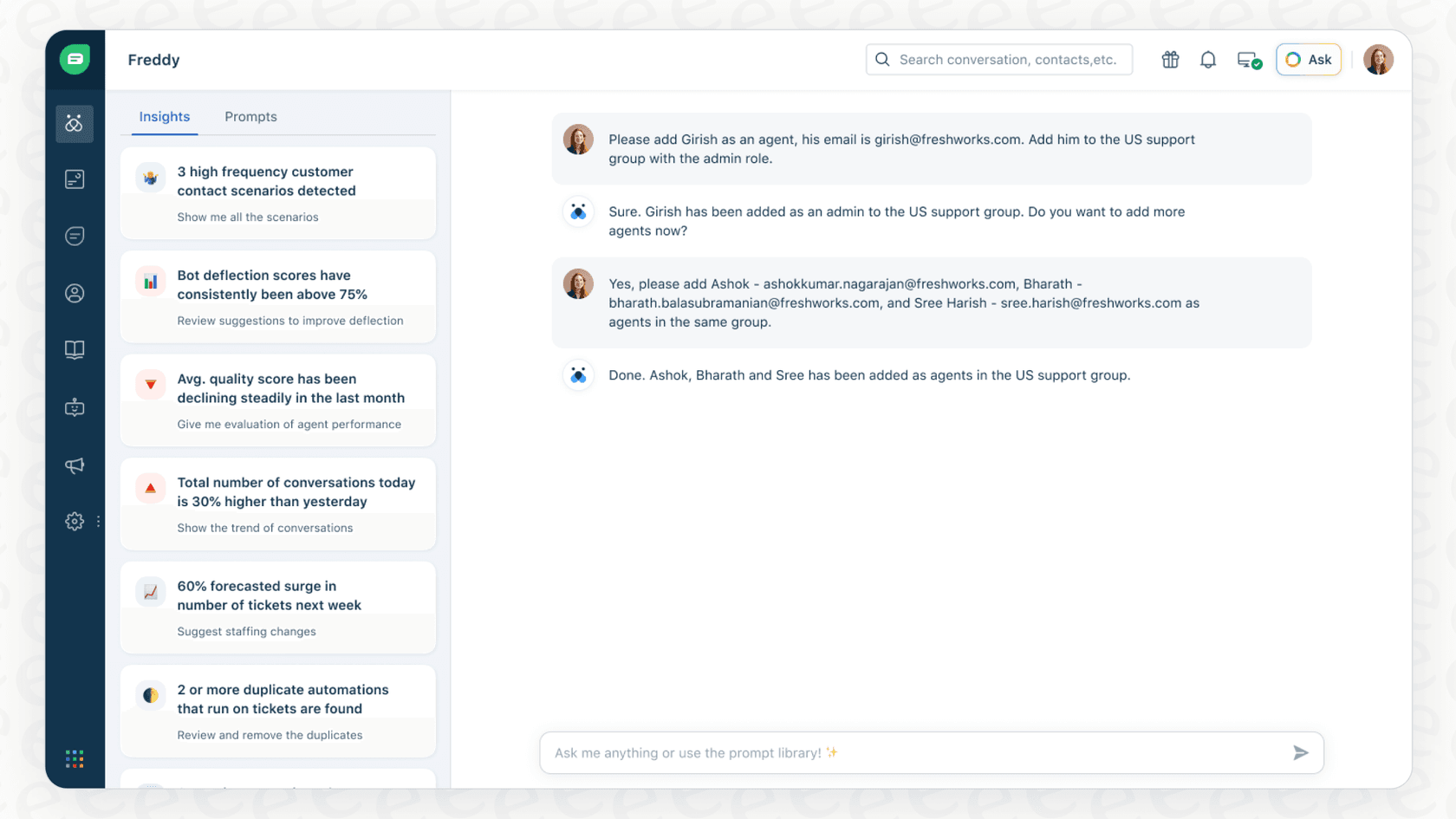The width and height of the screenshot is (1456, 819).
Task: Switch to the Prompts tab
Action: 250,116
